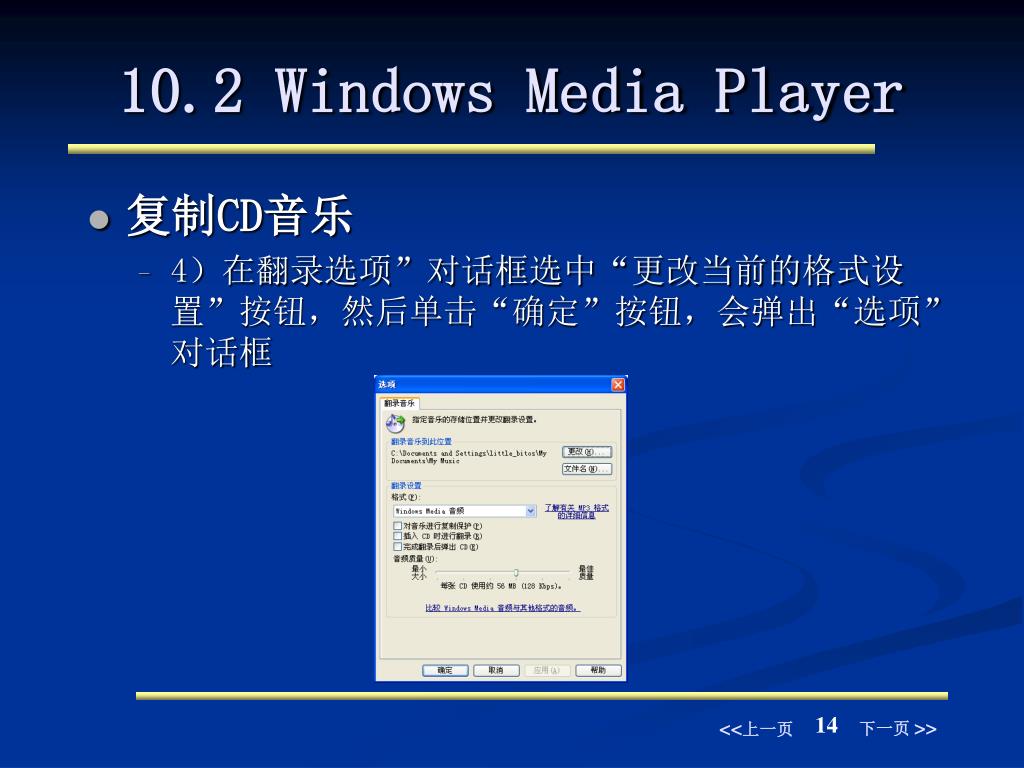Image resolution: width=1024 pixels, height=768 pixels.
Task: Close the 选项 dialog with the X
Action: pos(617,385)
